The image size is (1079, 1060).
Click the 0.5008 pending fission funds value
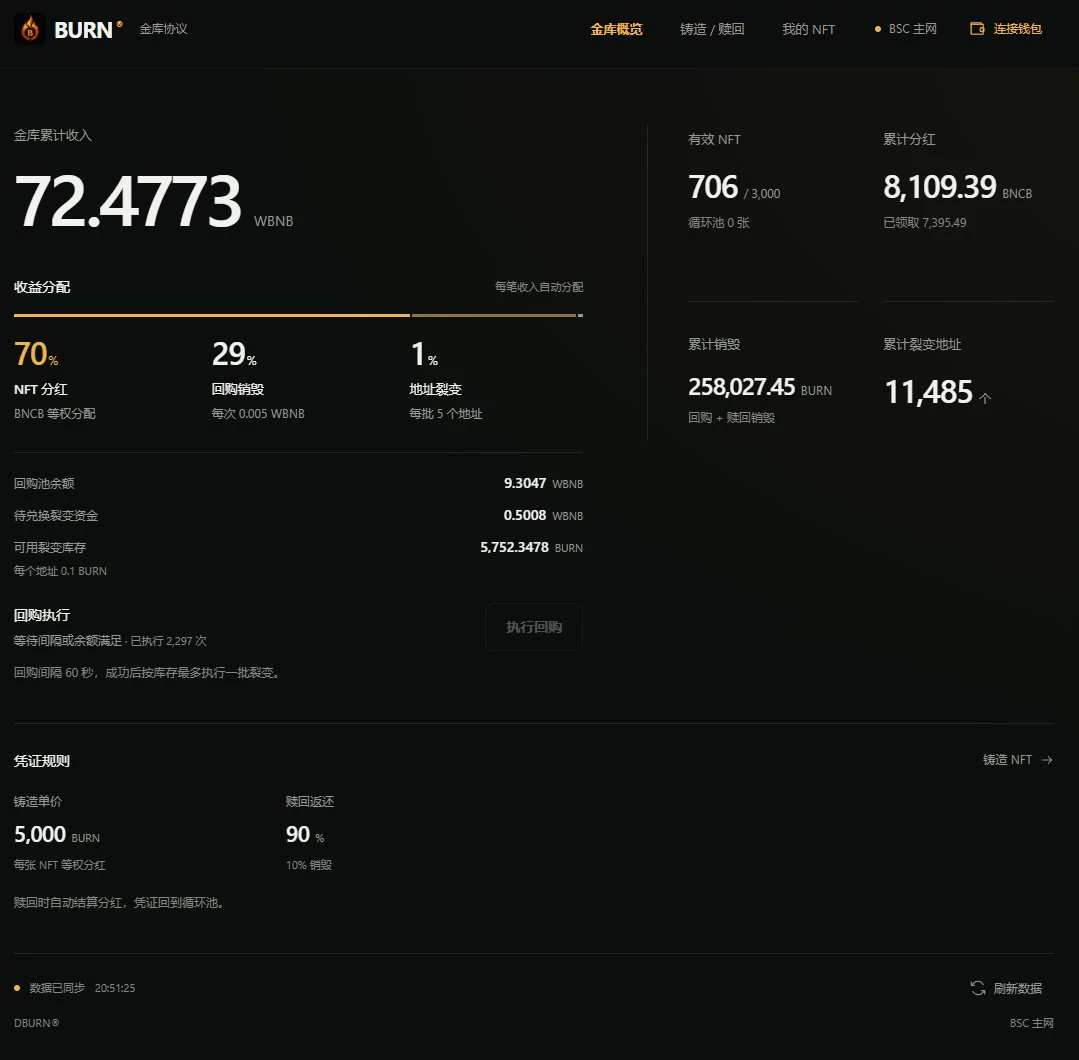click(x=524, y=516)
